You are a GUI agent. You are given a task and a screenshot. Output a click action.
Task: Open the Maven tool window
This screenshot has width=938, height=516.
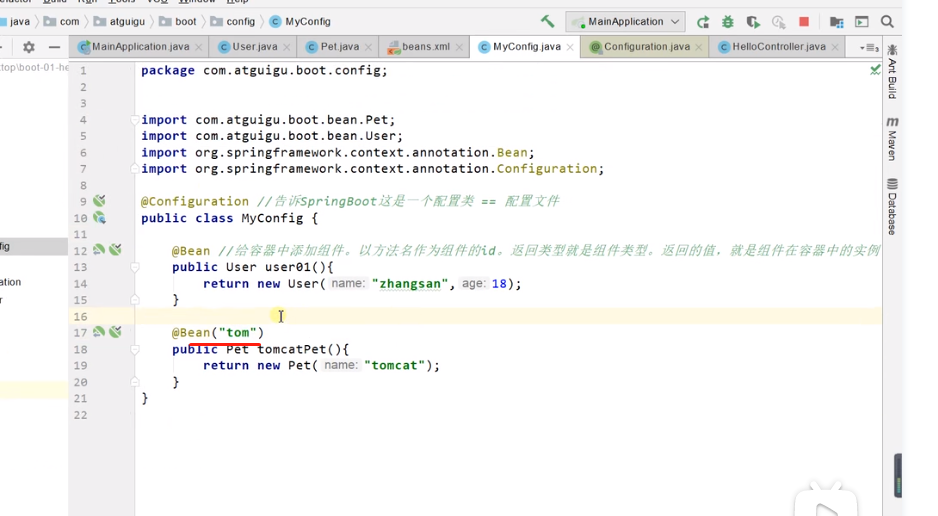click(x=892, y=139)
